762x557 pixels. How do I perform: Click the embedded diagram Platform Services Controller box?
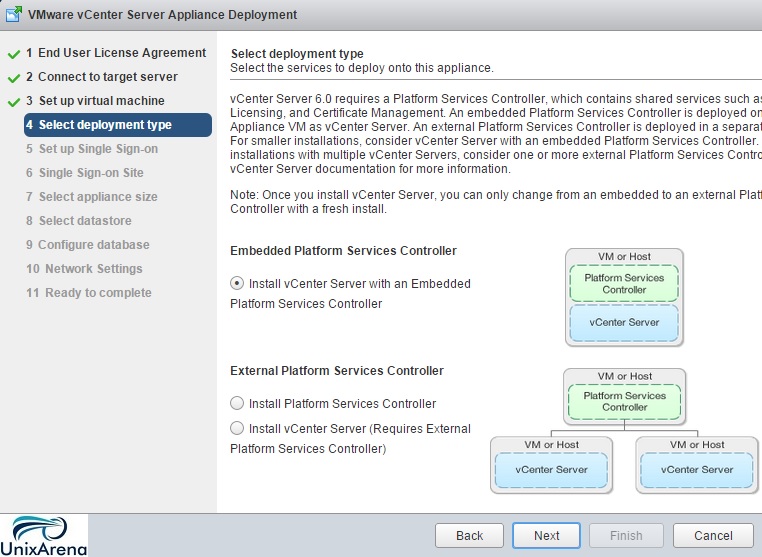624,283
